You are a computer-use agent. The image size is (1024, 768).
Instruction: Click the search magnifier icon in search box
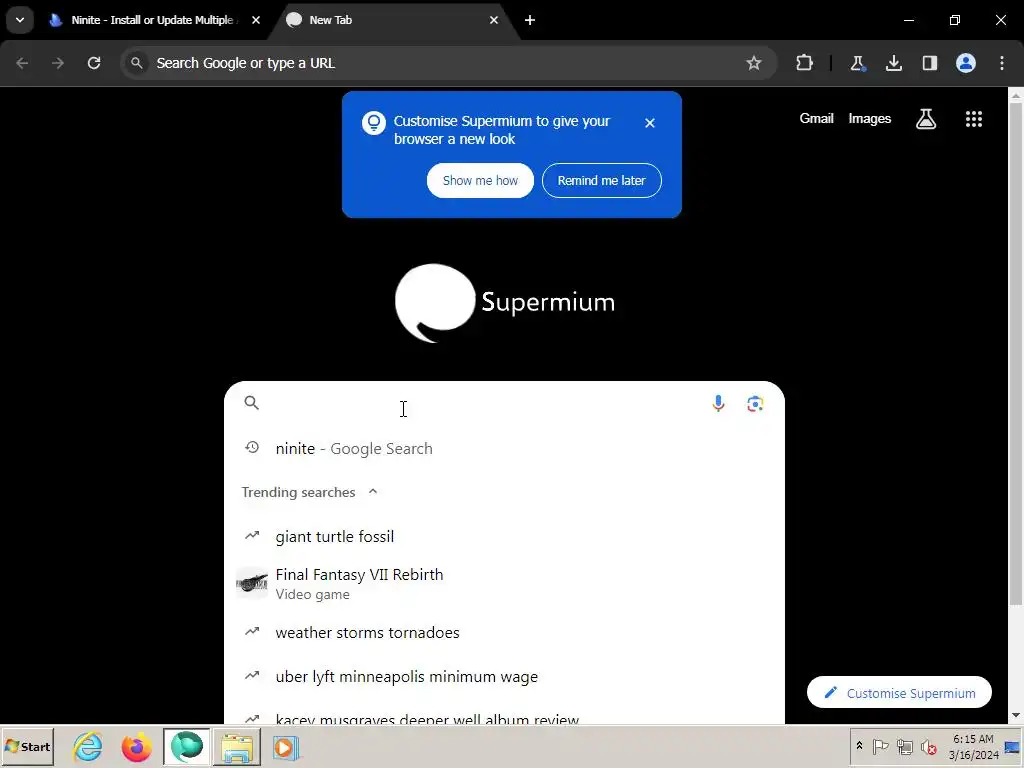(251, 403)
